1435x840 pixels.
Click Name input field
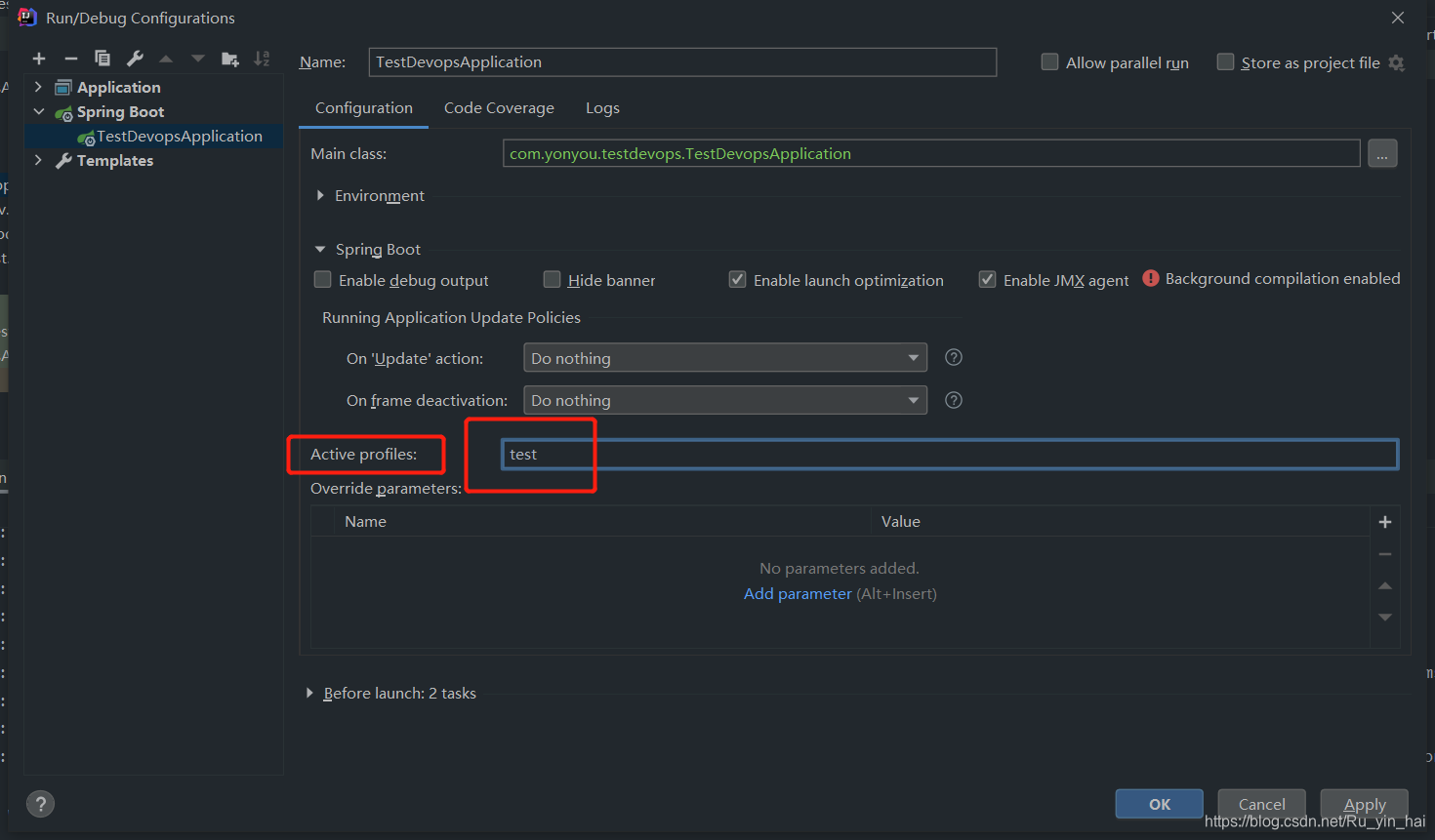(682, 62)
